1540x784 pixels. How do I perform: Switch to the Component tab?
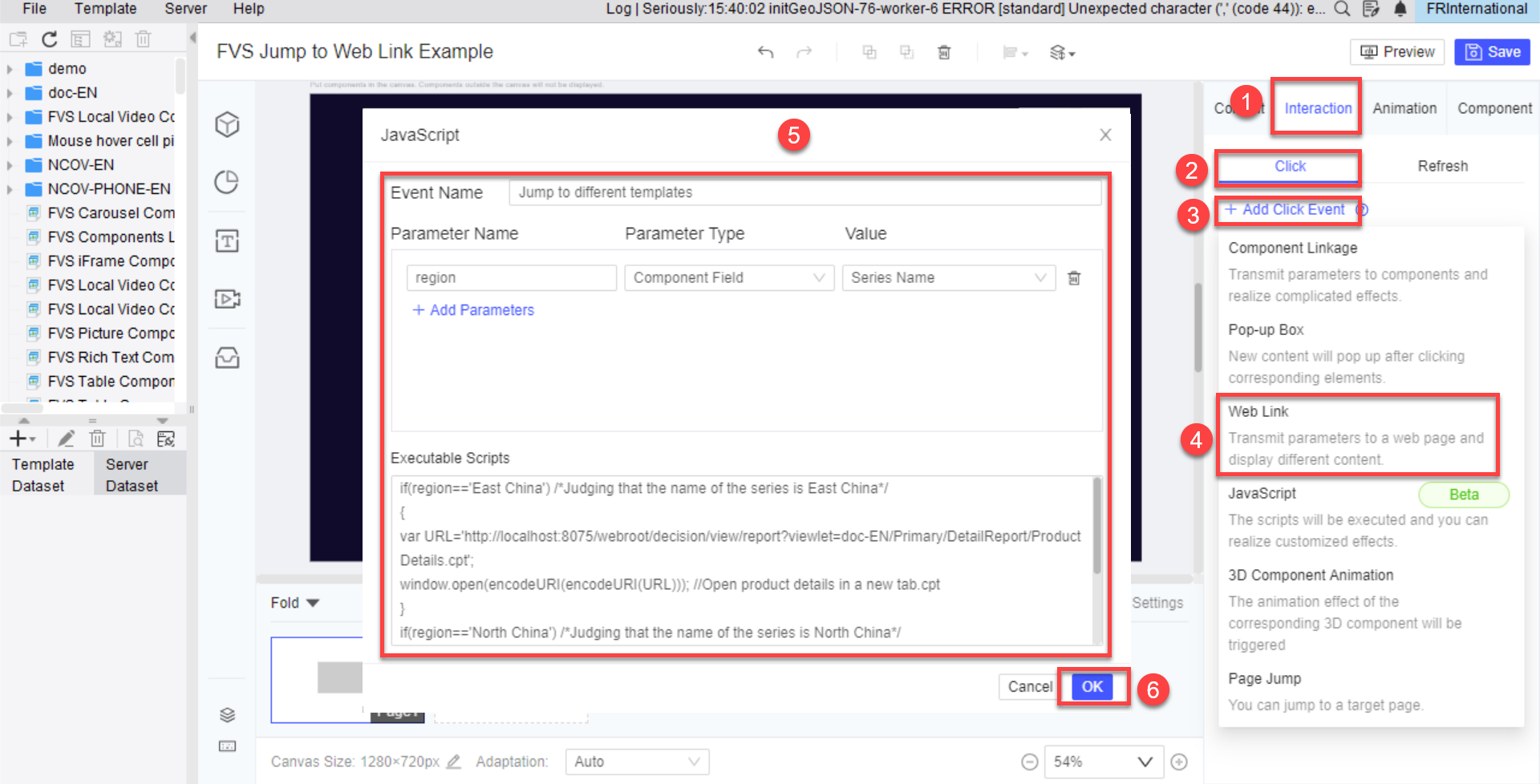(x=1494, y=108)
